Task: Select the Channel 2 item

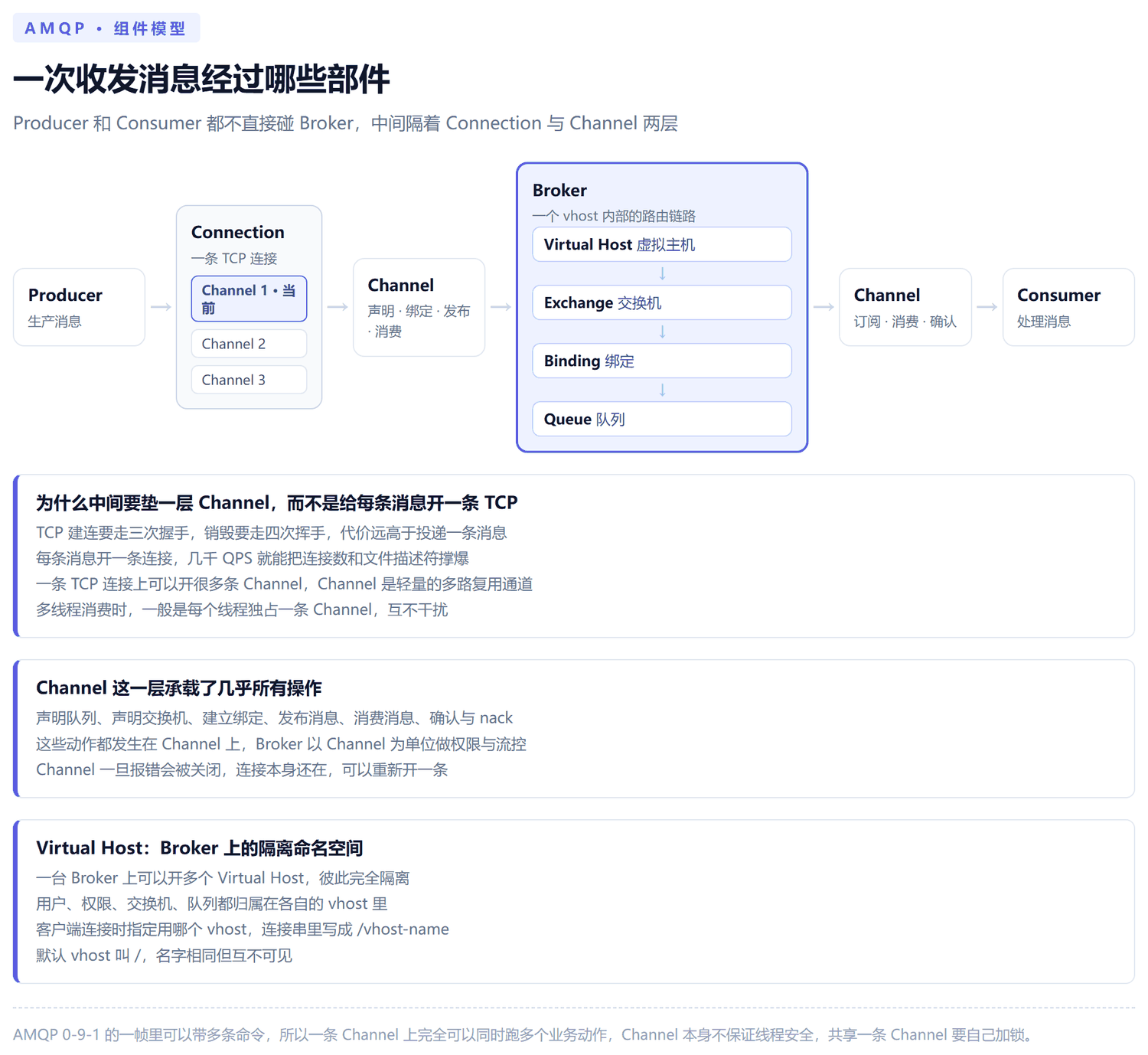Action: point(249,344)
